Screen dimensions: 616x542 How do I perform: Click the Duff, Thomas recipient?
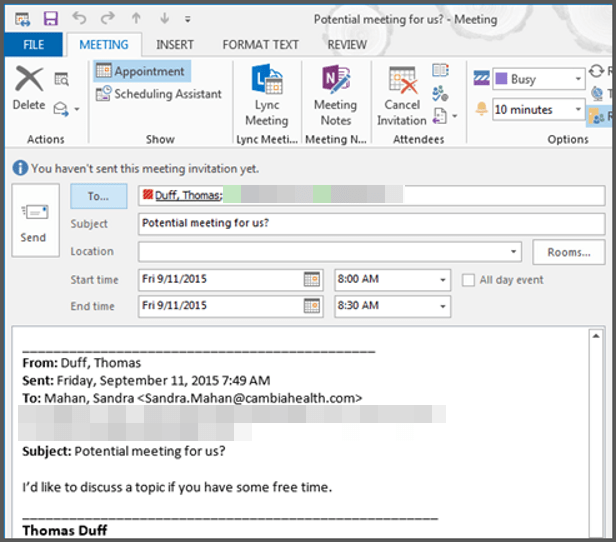pos(188,195)
